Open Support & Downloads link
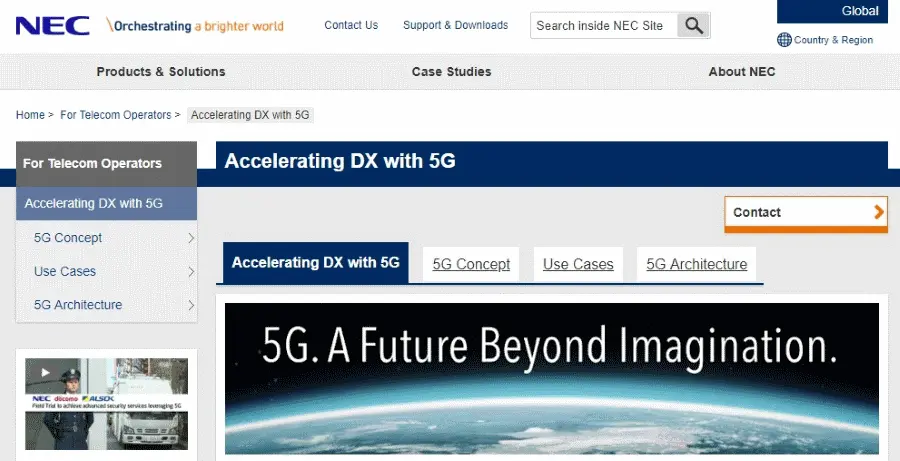900x461 pixels. pyautogui.click(x=455, y=25)
